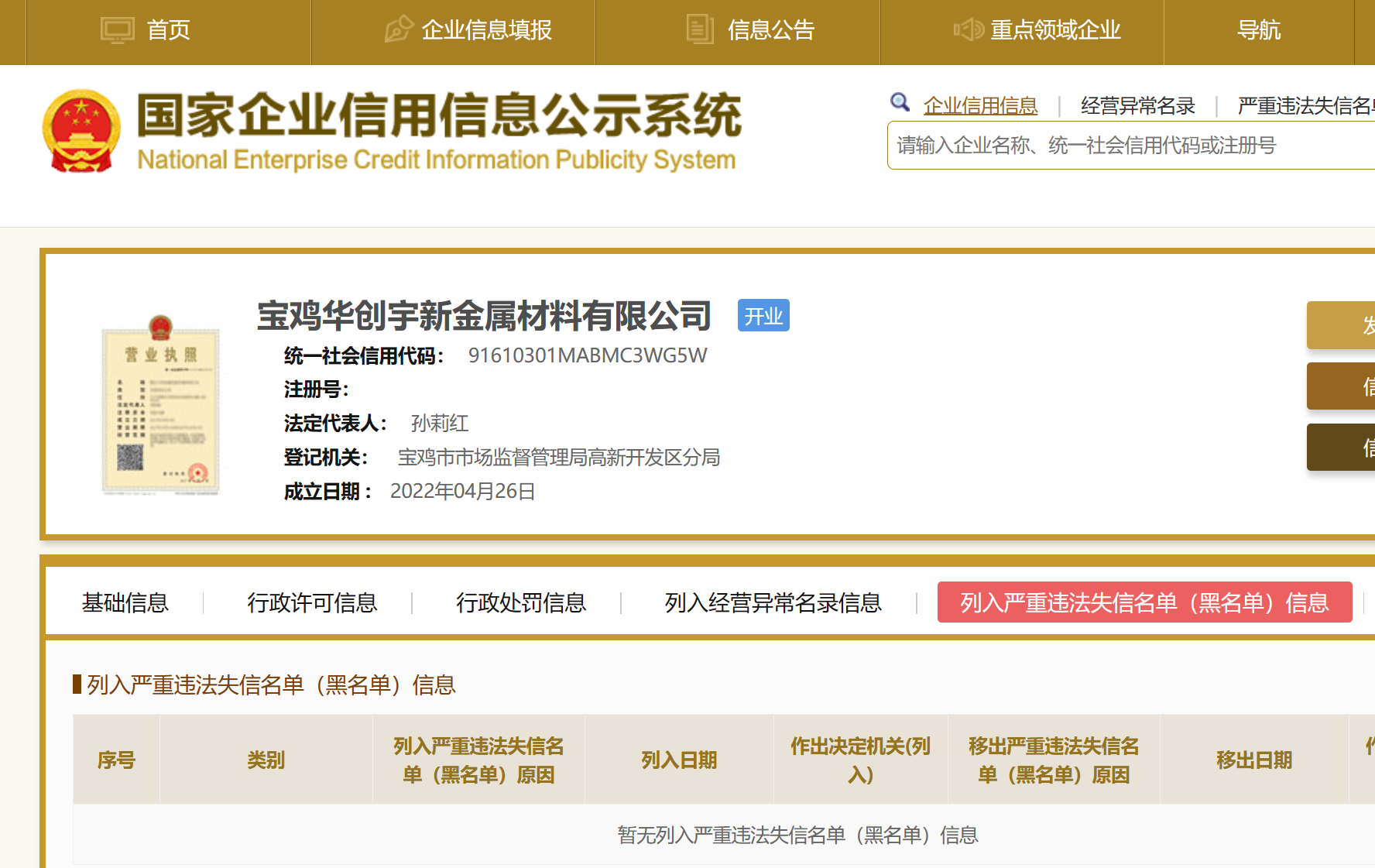Open the 信息公告 navigation item

click(x=738, y=32)
